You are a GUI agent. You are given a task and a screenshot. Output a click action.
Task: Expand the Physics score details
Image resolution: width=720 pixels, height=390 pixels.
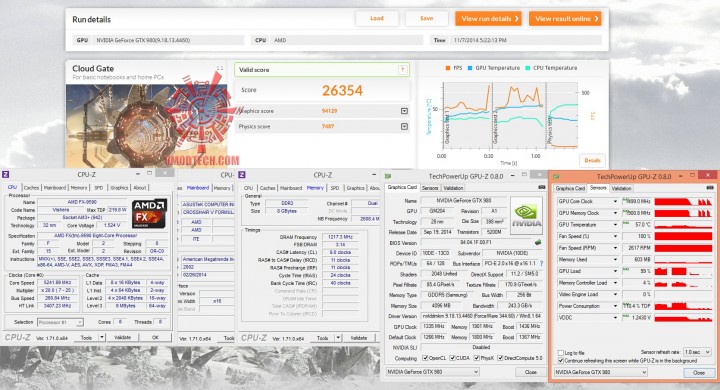point(404,126)
